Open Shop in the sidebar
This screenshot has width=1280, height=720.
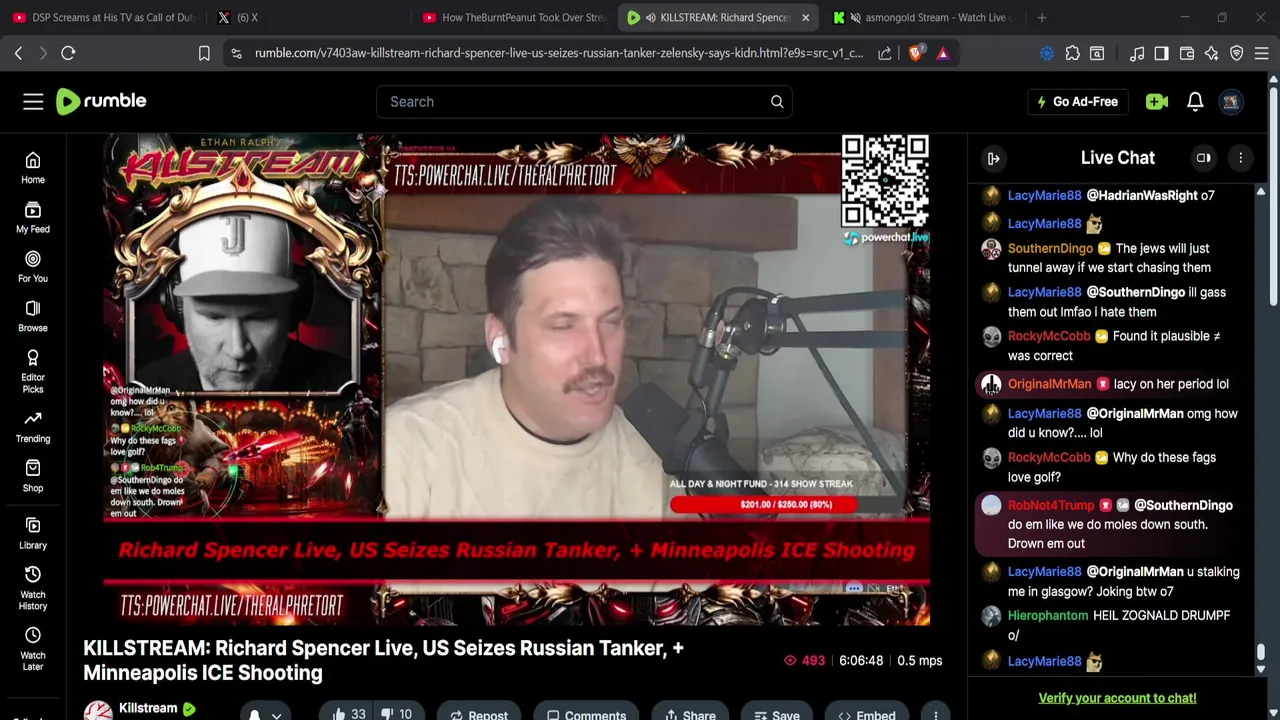[x=33, y=476]
